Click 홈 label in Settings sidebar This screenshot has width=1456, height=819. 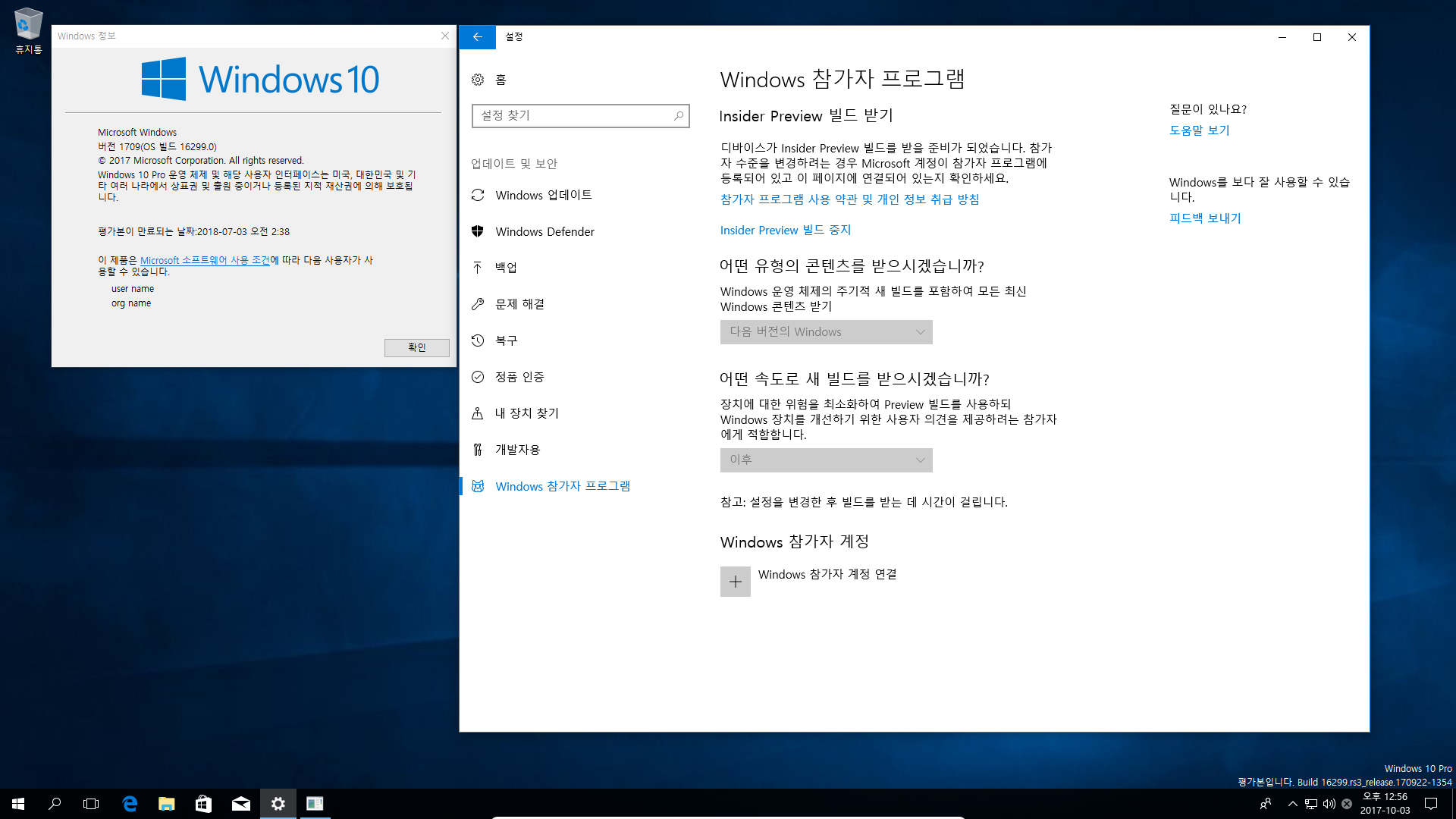pos(500,80)
